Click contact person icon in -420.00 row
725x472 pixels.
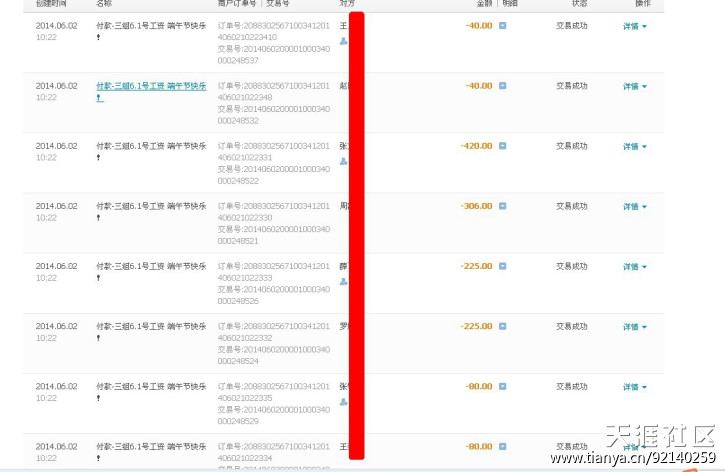pos(344,161)
